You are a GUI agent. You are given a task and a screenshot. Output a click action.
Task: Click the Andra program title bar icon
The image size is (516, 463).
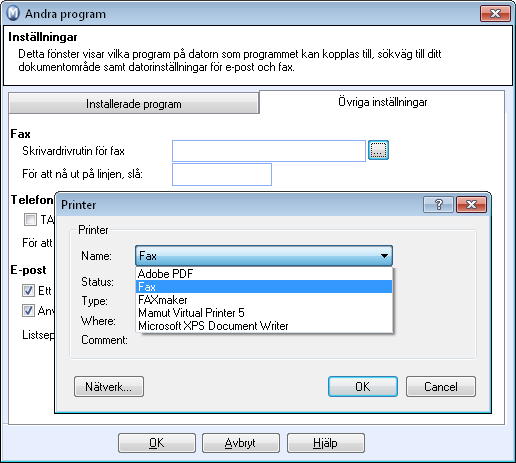coord(13,14)
